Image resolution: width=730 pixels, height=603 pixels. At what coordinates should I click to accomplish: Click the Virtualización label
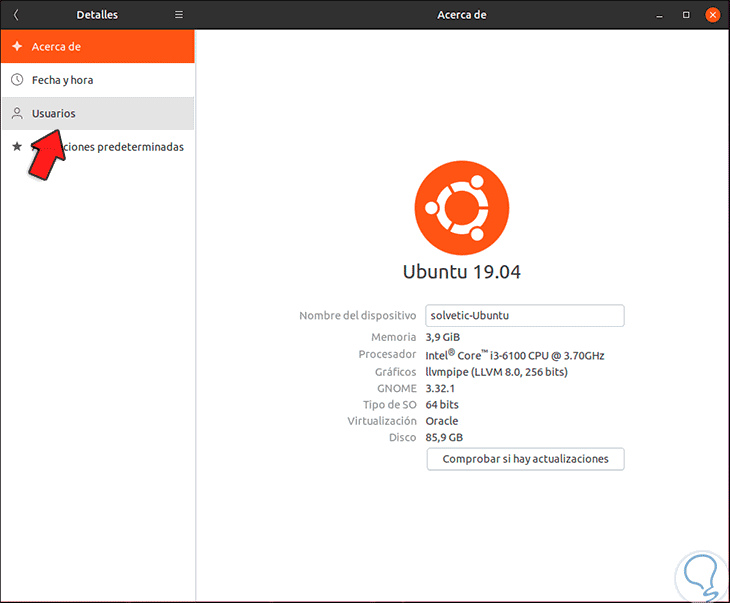click(x=382, y=421)
